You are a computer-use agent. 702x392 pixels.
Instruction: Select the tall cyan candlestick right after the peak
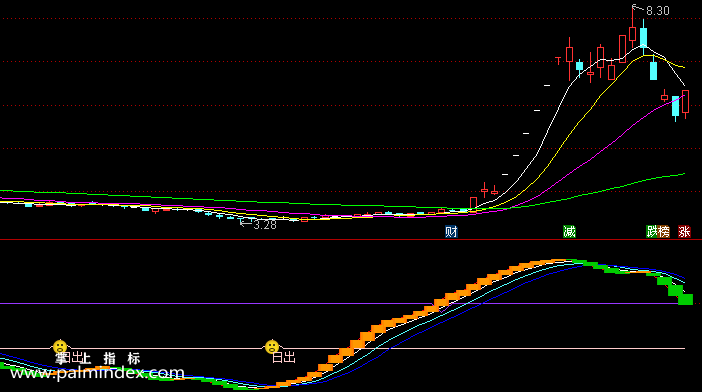(643, 37)
